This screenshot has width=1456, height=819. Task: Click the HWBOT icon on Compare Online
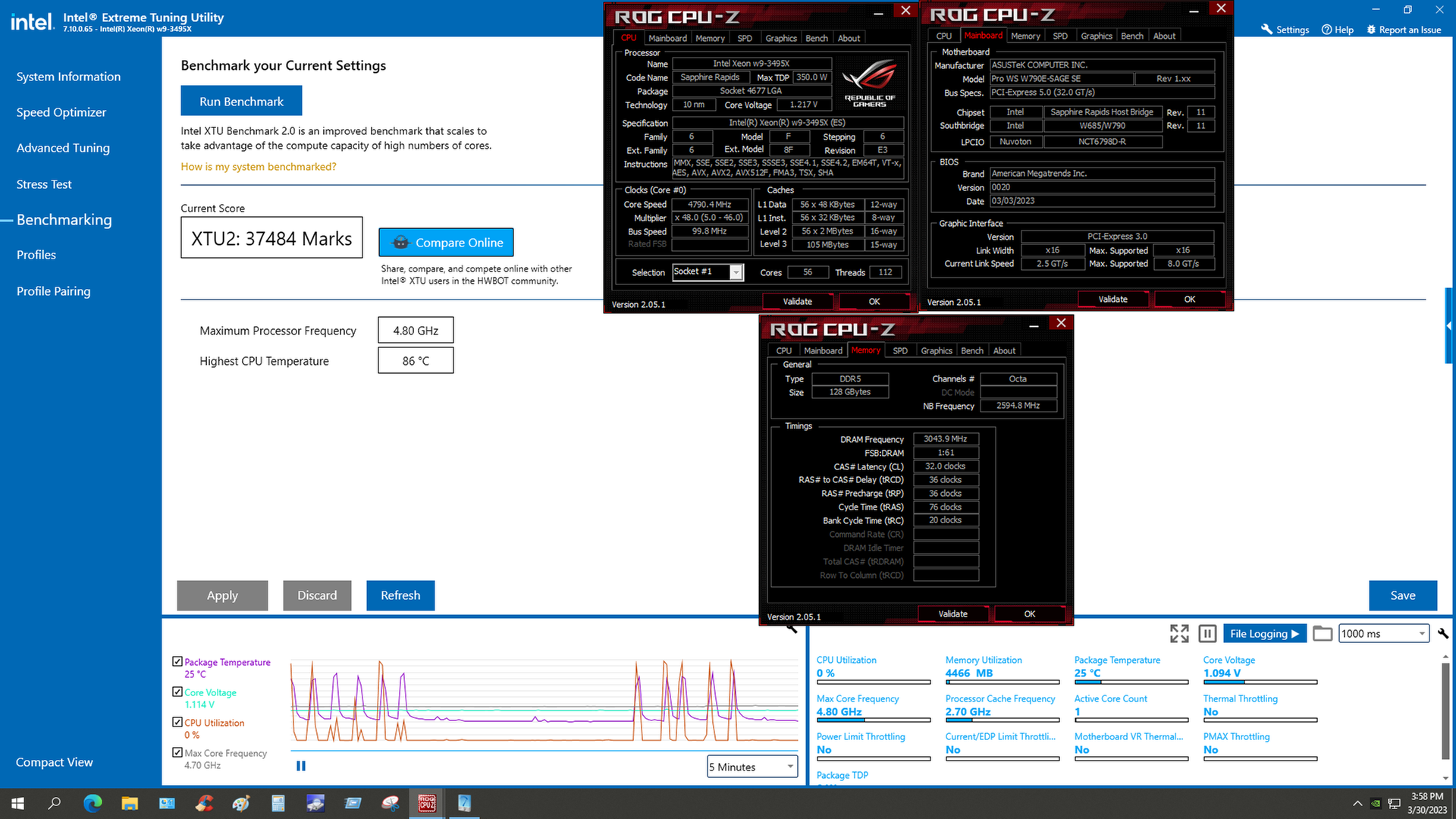(400, 243)
